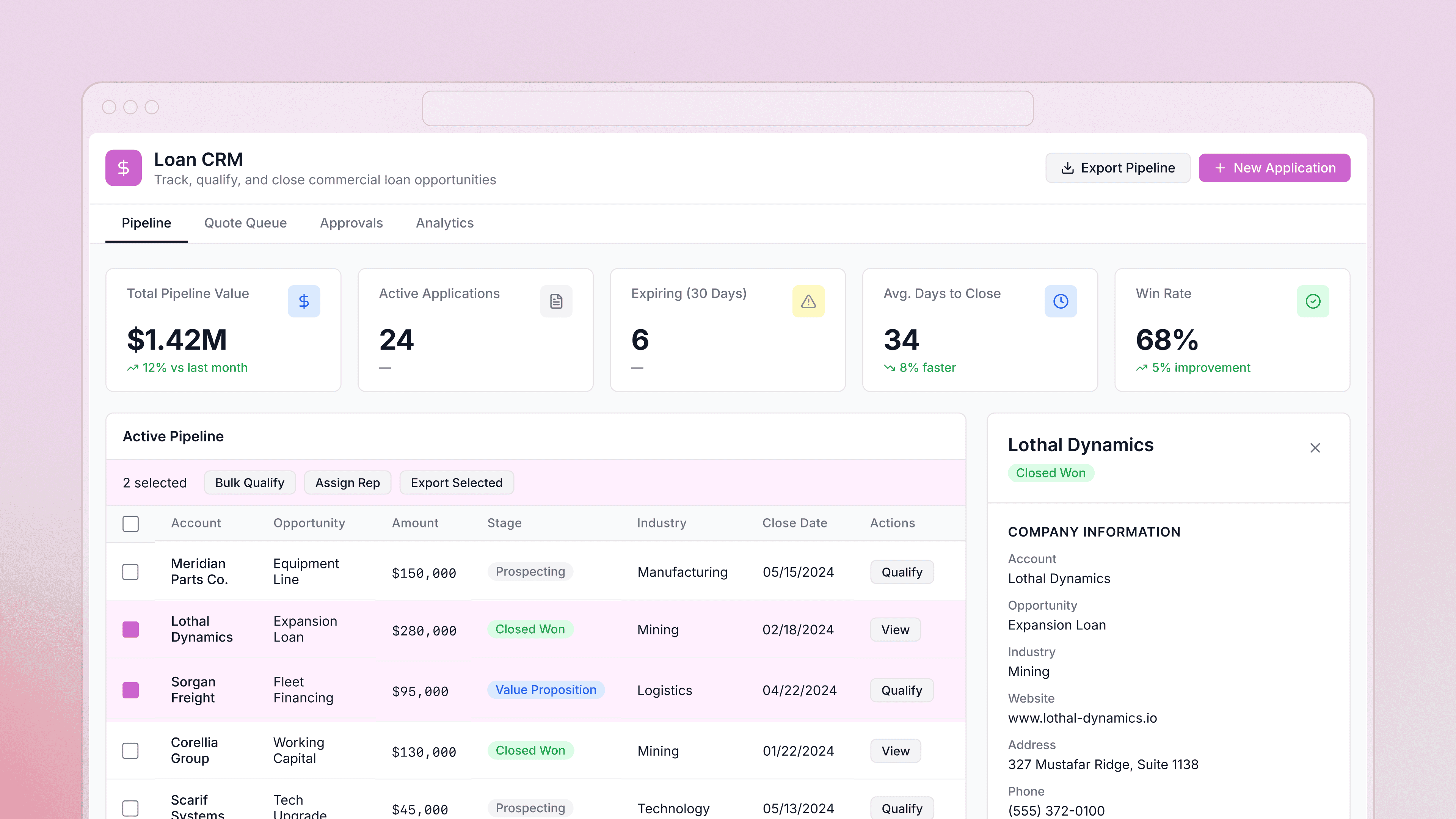Click the dollar icon in Total Pipeline Value card
This screenshot has width=1456, height=819.
point(304,301)
